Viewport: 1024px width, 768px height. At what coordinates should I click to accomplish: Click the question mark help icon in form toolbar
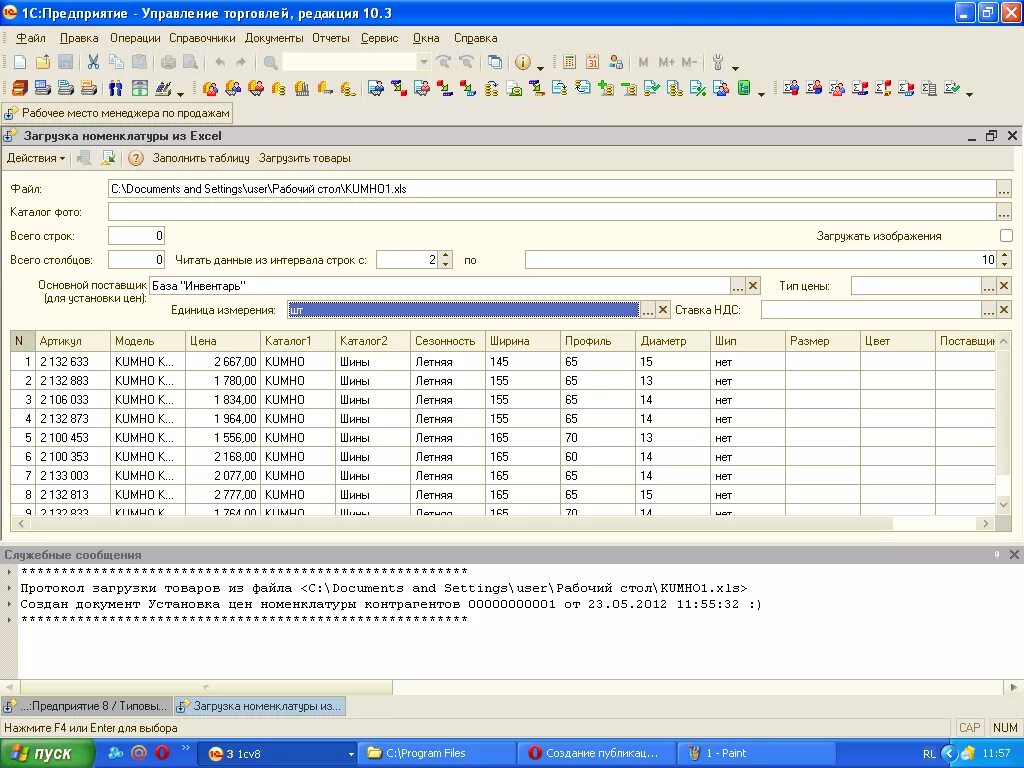(135, 158)
